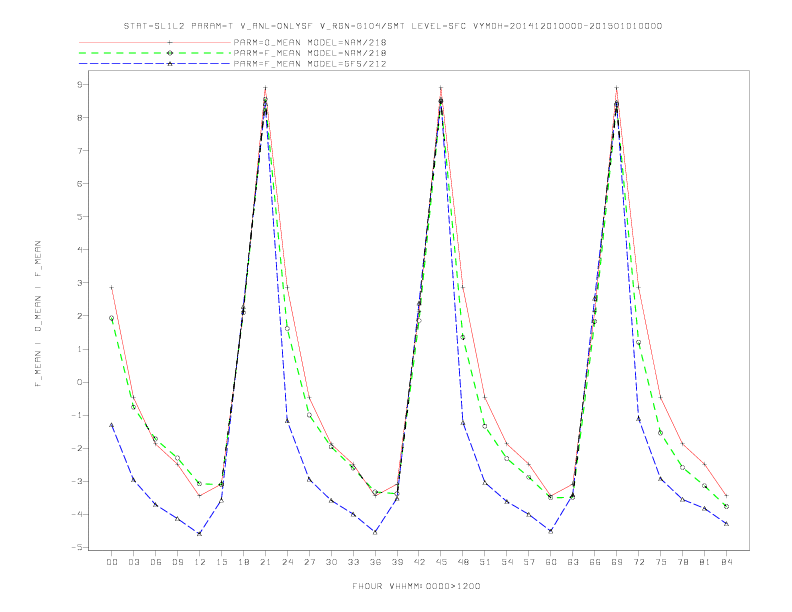
Task: Click y-axis tick label 8
Action: 80,117
